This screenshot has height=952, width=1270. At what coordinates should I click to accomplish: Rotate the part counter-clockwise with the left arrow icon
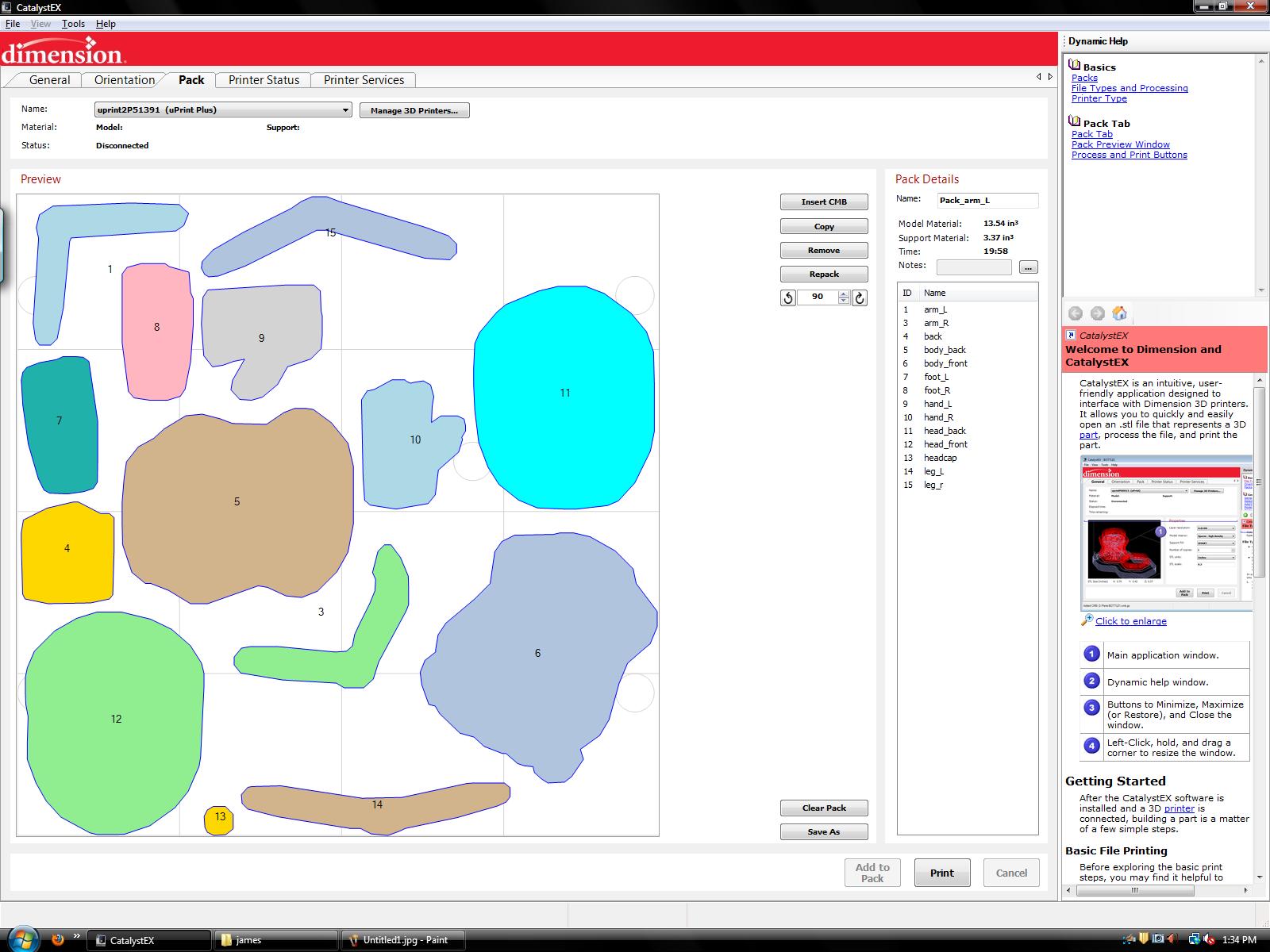(787, 297)
